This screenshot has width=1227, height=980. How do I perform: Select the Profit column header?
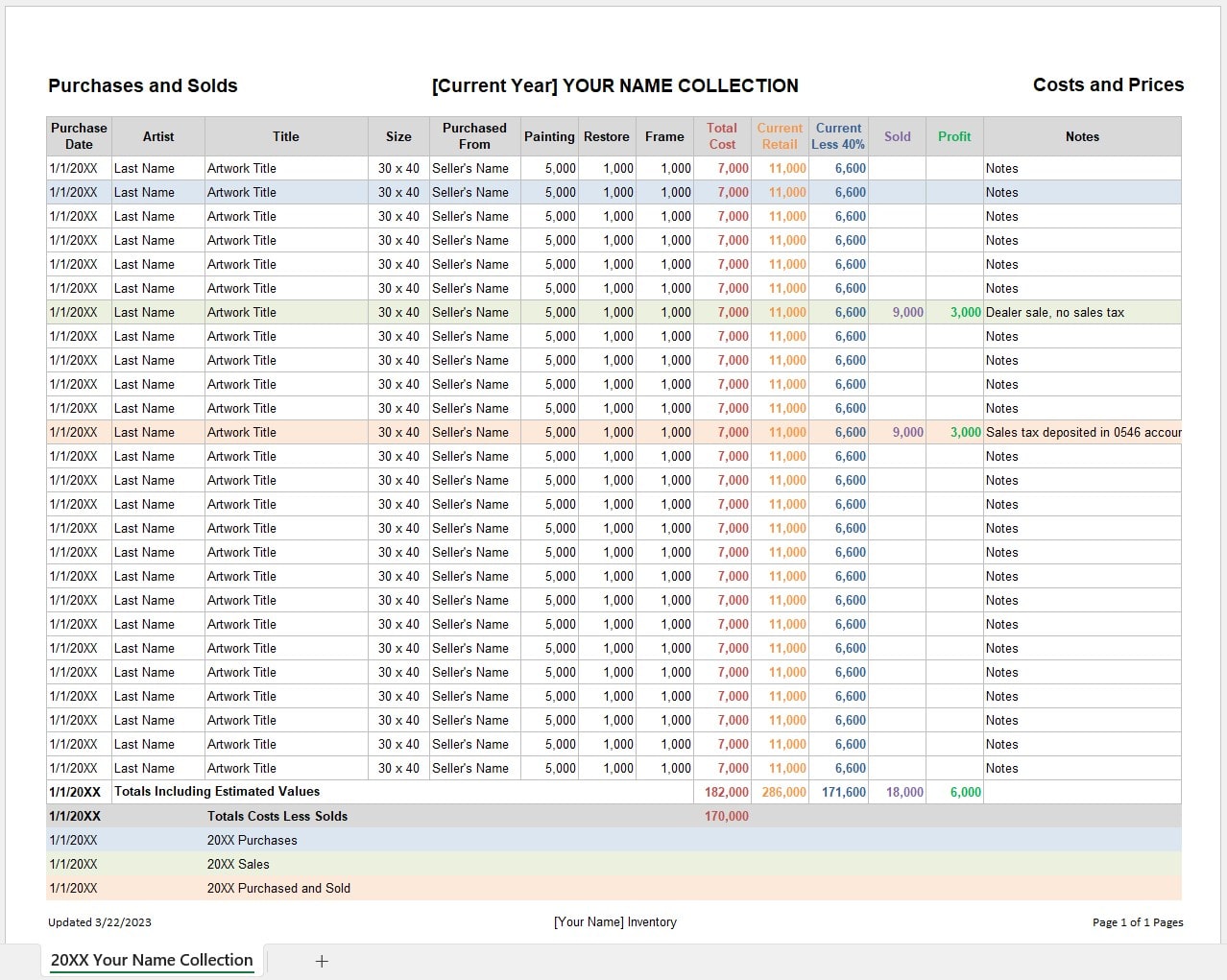coord(954,136)
